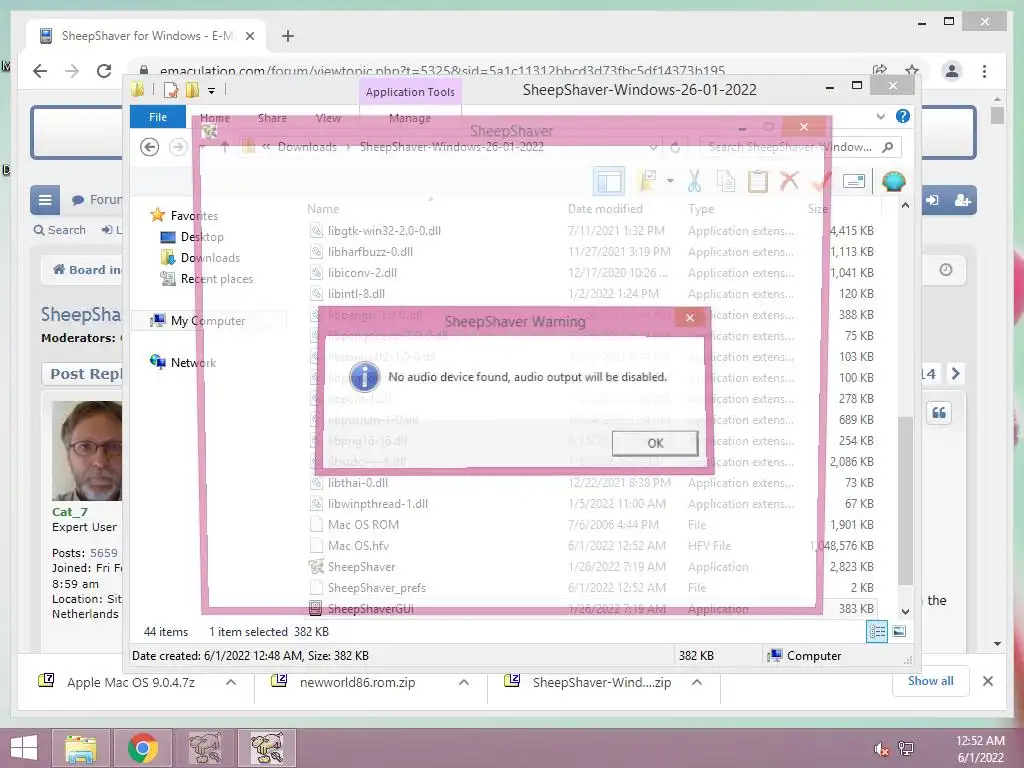The width and height of the screenshot is (1024, 768).
Task: Click the Explorer Back arrow button
Action: (150, 147)
